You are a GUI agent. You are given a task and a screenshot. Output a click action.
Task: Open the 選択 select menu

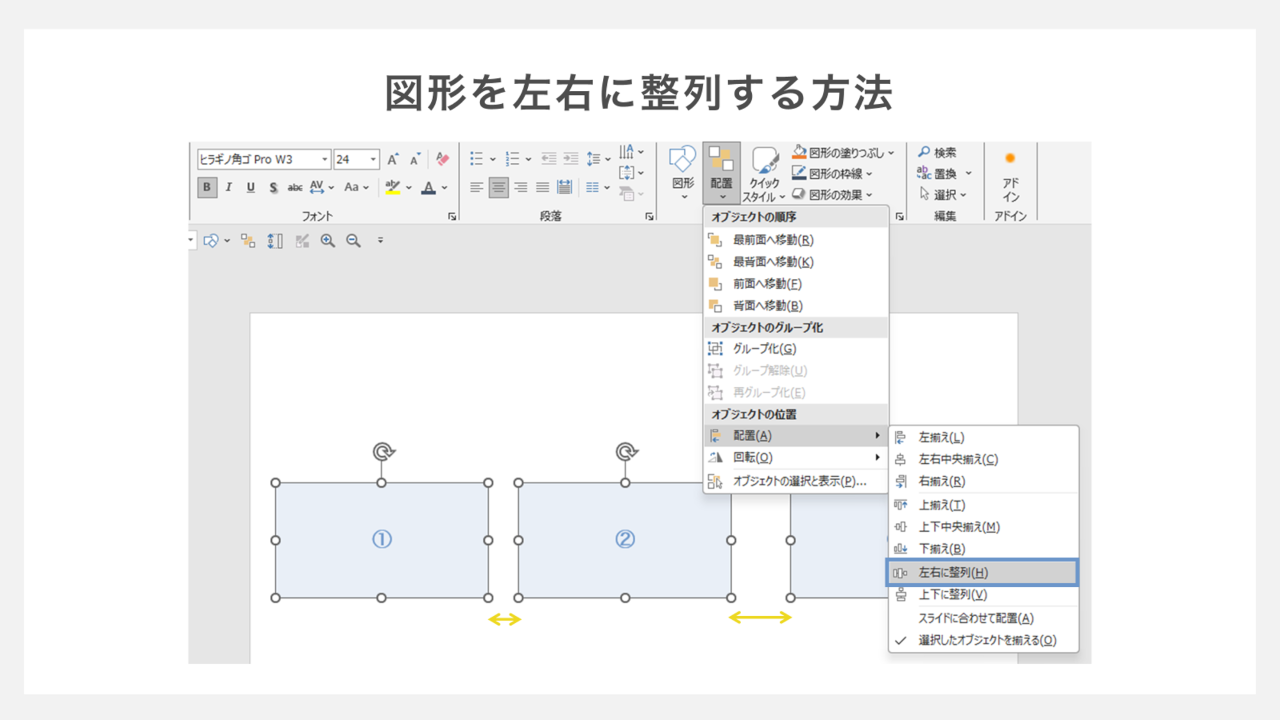tap(943, 195)
